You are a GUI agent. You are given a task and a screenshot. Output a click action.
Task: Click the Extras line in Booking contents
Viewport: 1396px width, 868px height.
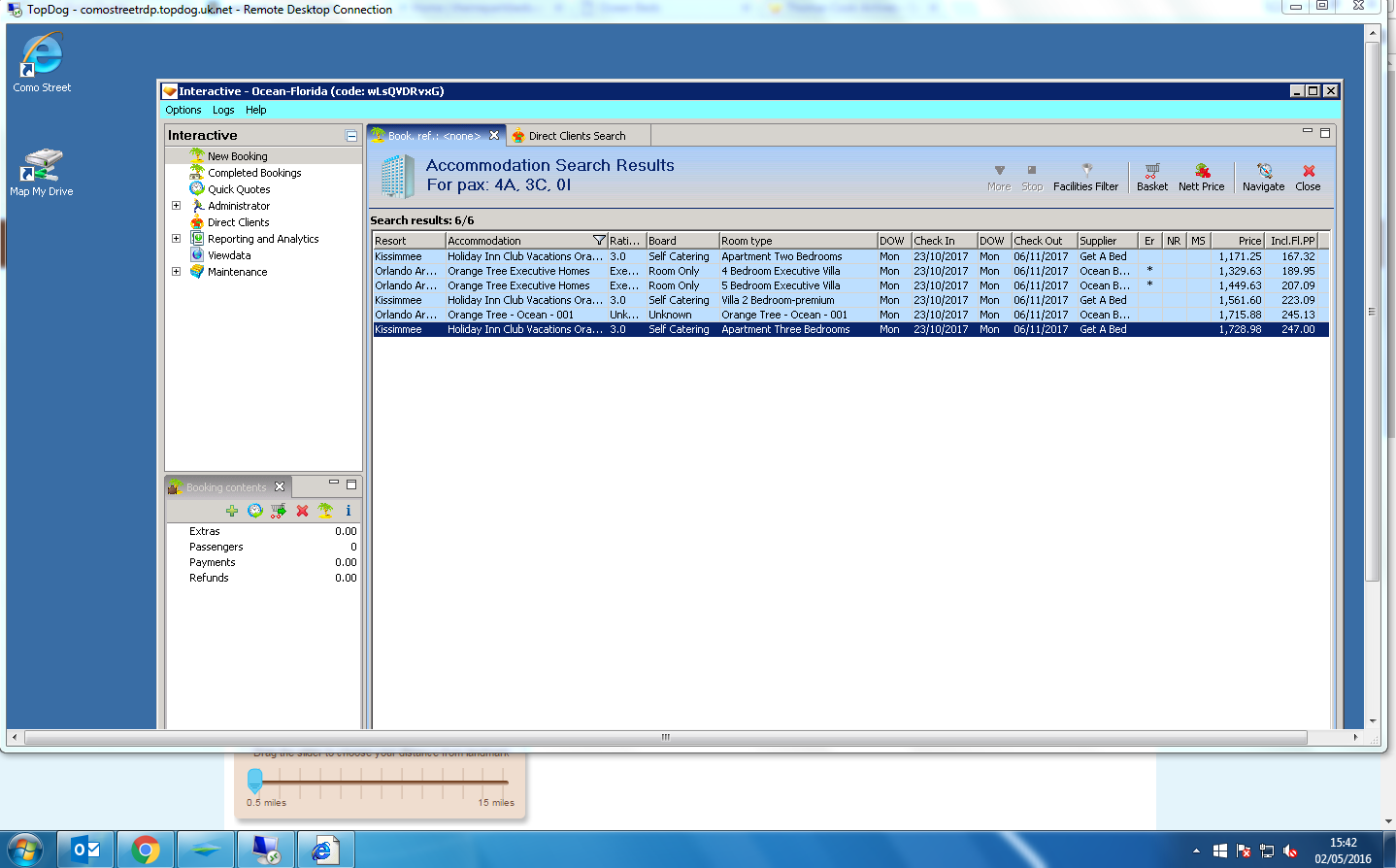pos(262,531)
